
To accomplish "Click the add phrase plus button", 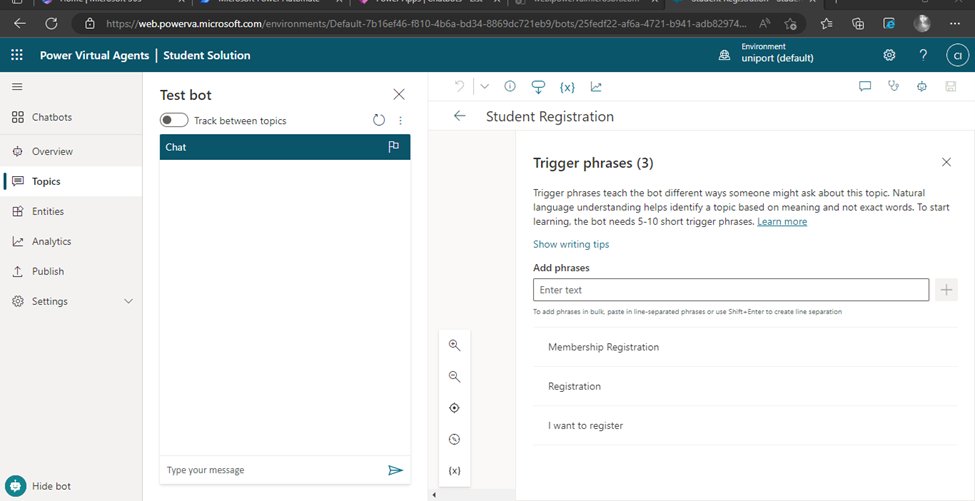I will [x=946, y=290].
